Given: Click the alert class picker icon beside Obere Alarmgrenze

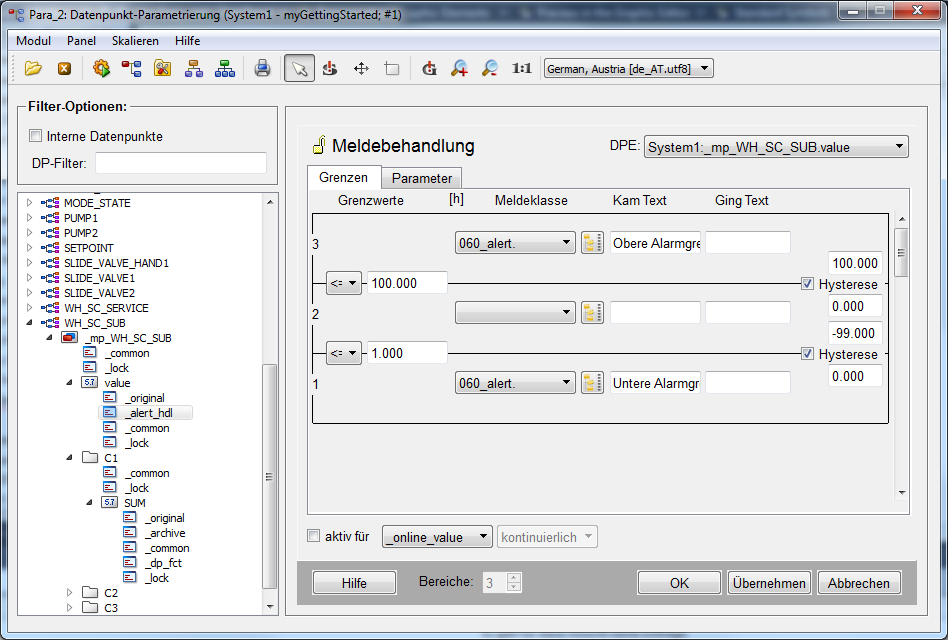Looking at the screenshot, I should (592, 243).
